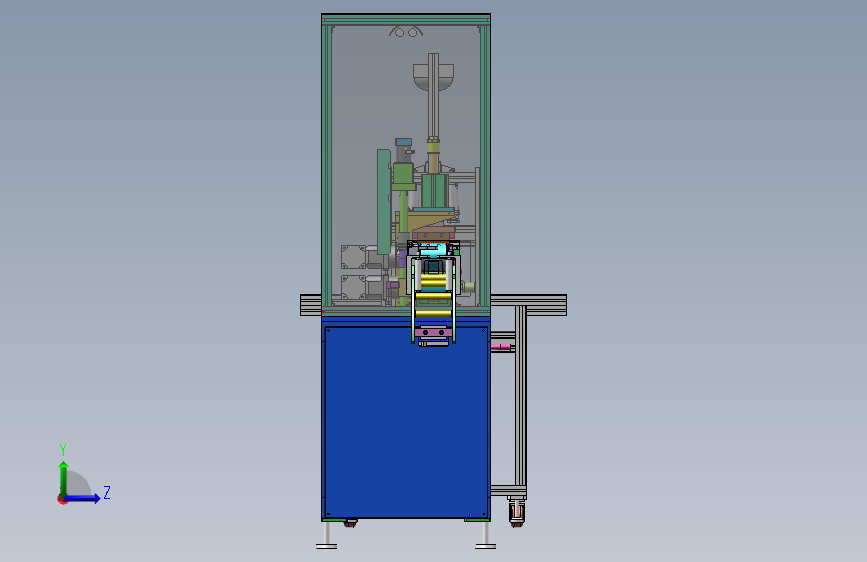Viewport: 867px width, 562px height.
Task: Select the pink cylinder on the side frame
Action: [502, 347]
